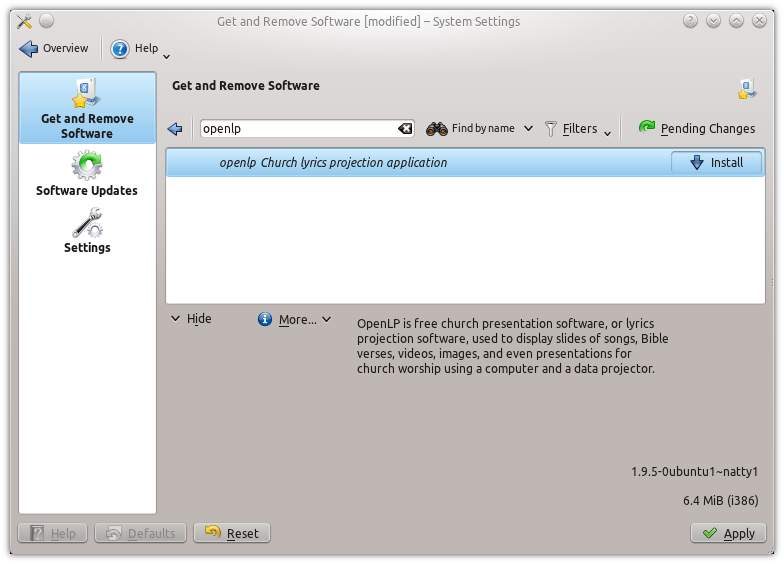The width and height of the screenshot is (784, 564).
Task: Expand the Find by name dropdown arrow
Action: 528,128
